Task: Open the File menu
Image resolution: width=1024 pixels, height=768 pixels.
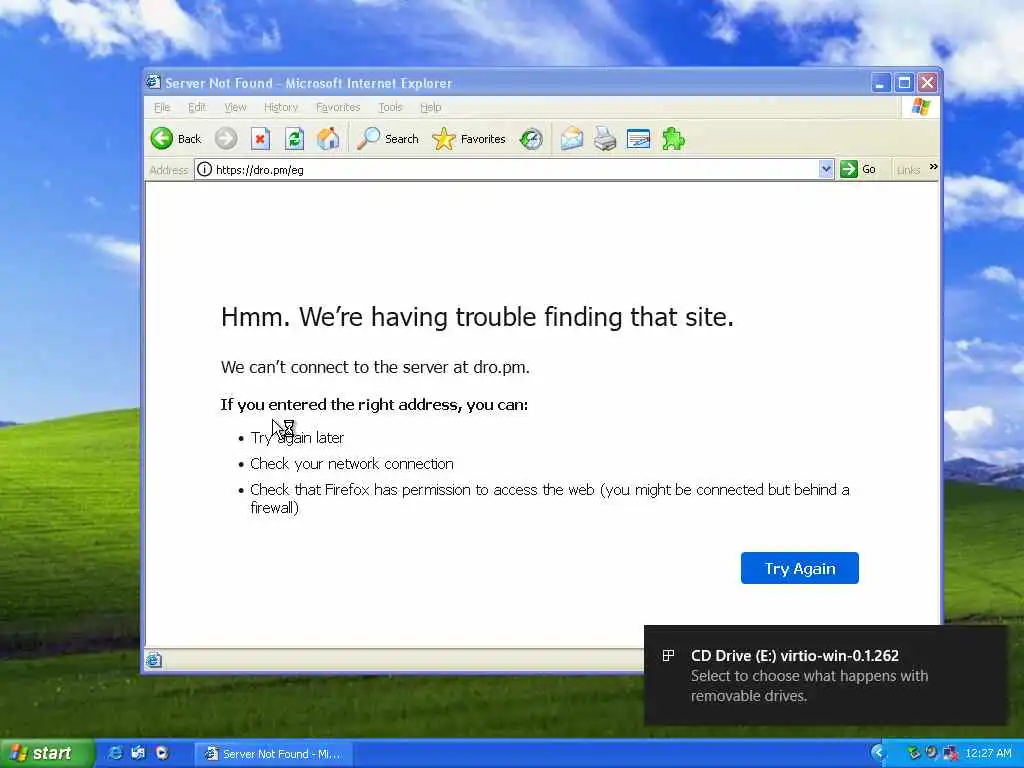Action: click(162, 107)
